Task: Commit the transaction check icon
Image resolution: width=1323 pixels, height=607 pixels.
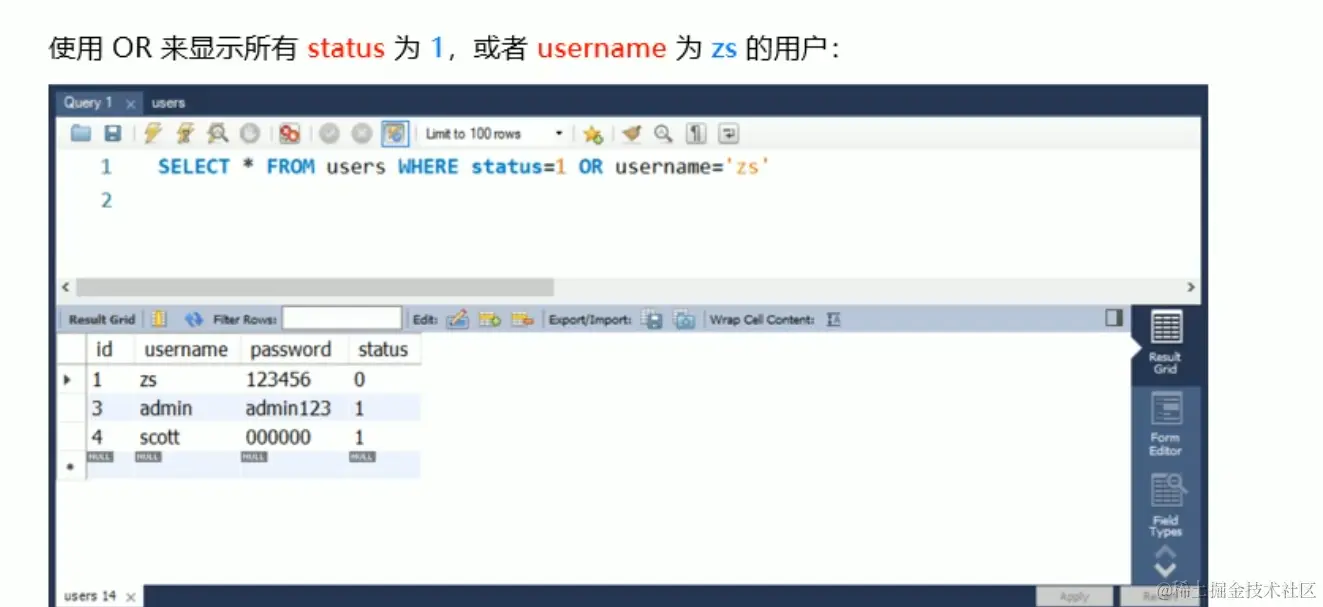Action: pos(330,133)
